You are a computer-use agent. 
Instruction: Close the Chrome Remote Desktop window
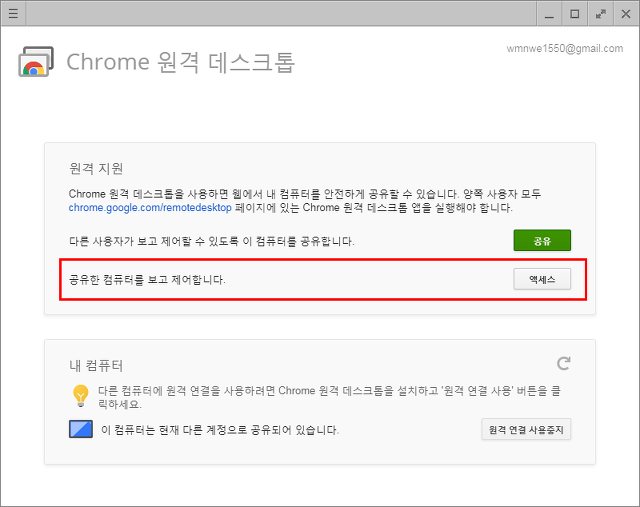pyautogui.click(x=626, y=14)
